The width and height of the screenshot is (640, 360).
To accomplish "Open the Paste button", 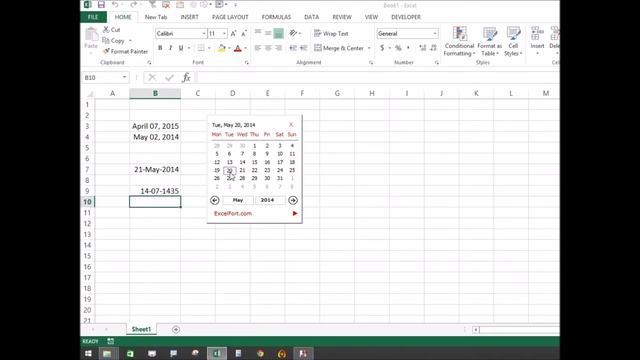I will pyautogui.click(x=91, y=39).
